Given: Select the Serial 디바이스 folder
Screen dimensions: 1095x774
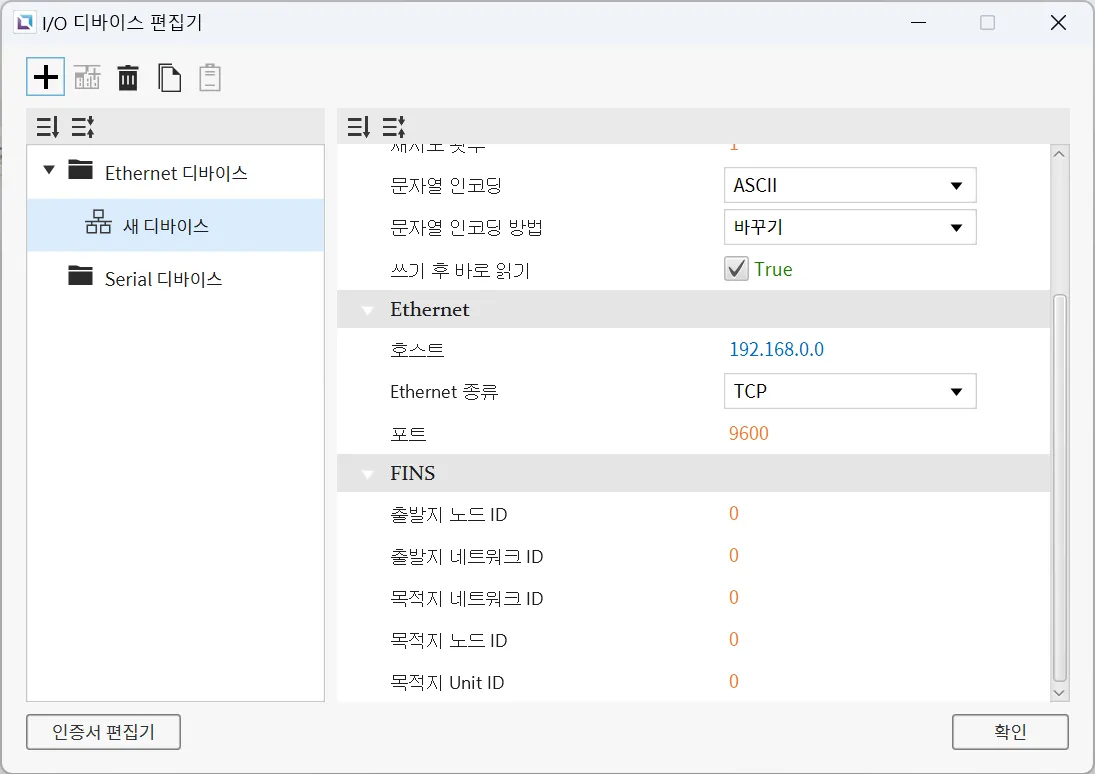Looking at the screenshot, I should [x=163, y=279].
